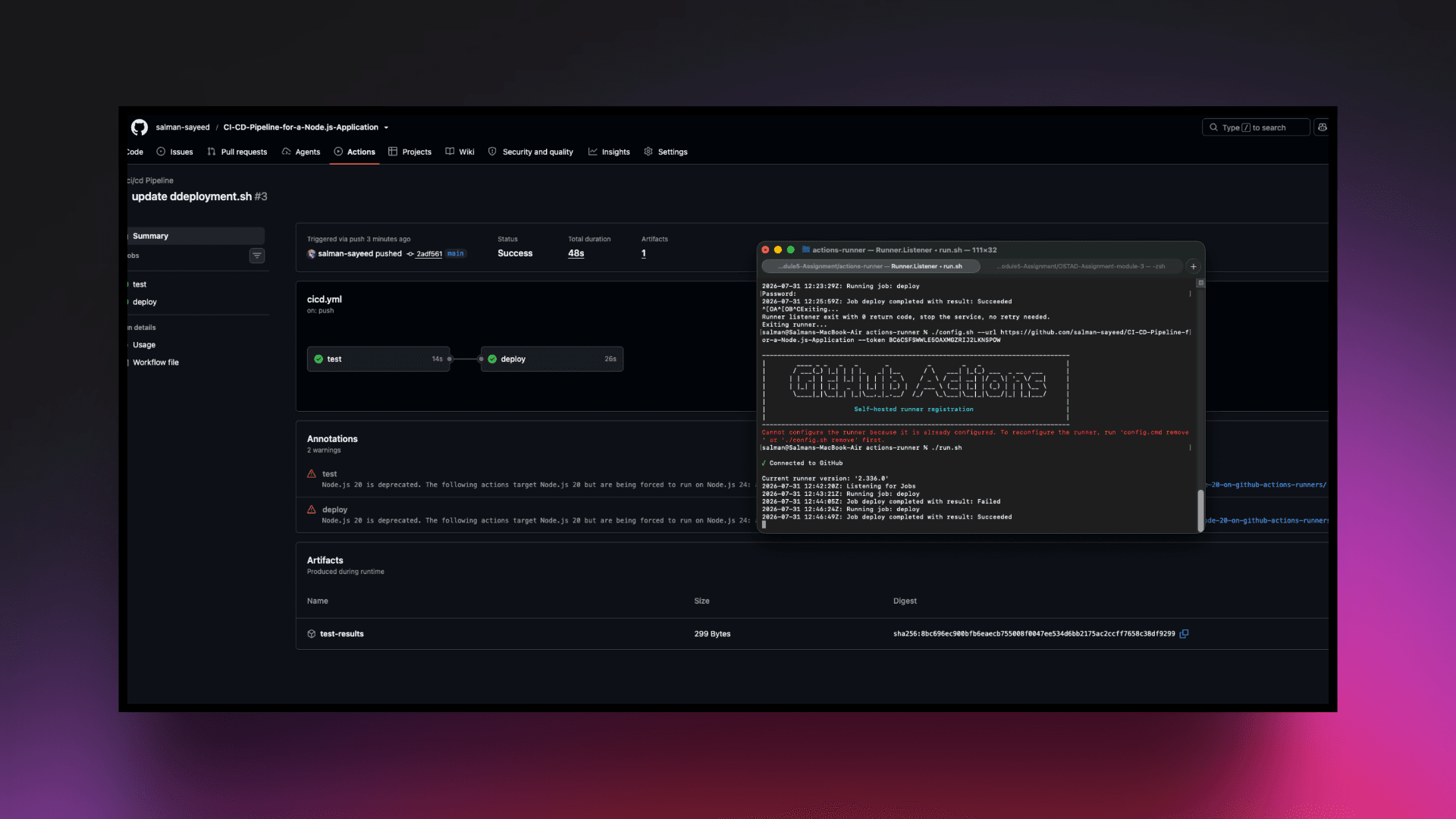Open the Pull requests tab
This screenshot has height=819, width=1456.
(237, 152)
